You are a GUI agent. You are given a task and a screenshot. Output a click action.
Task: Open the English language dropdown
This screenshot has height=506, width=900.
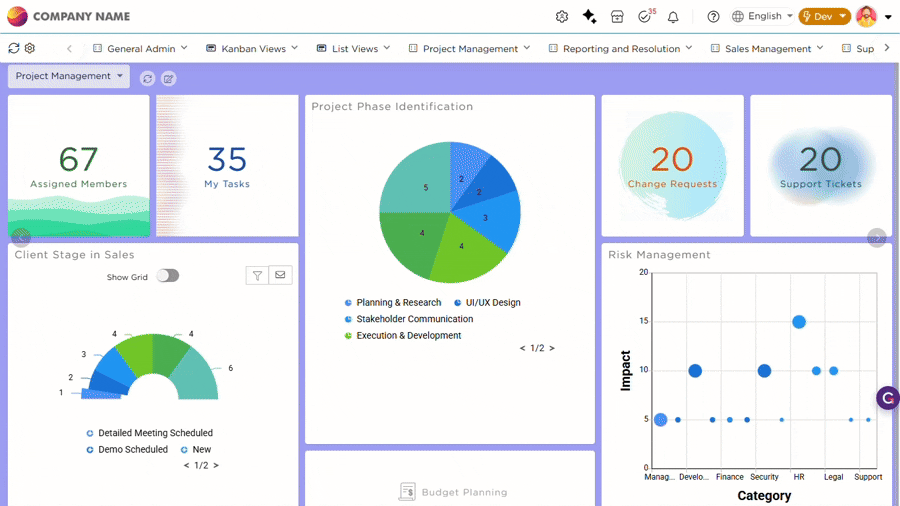[x=763, y=17]
